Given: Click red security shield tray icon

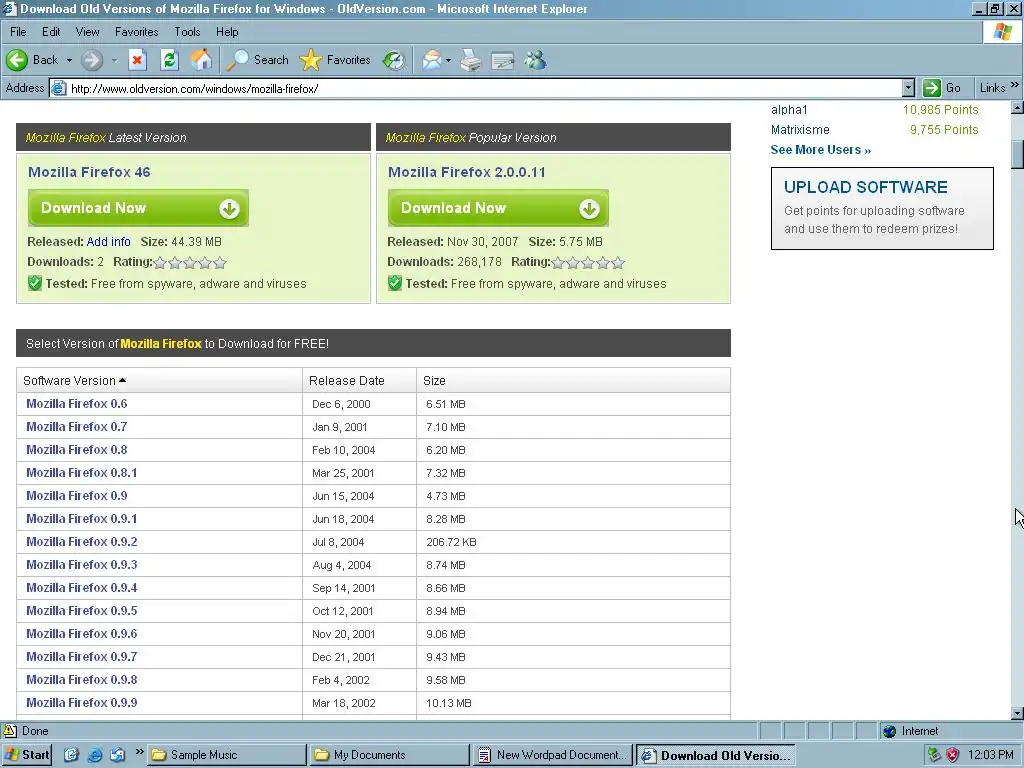Looking at the screenshot, I should click(x=953, y=755).
